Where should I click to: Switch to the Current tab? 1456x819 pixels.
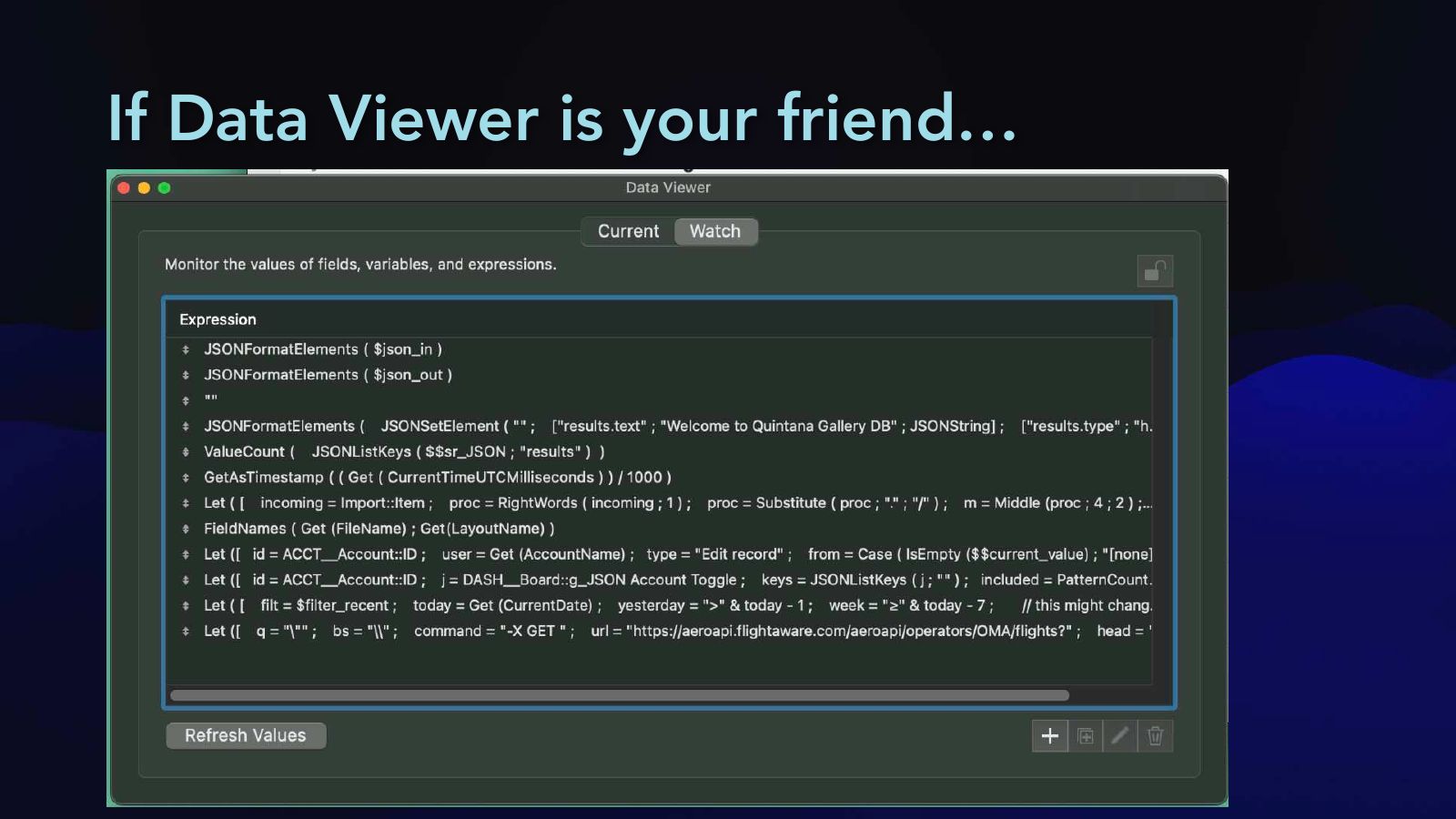click(628, 231)
